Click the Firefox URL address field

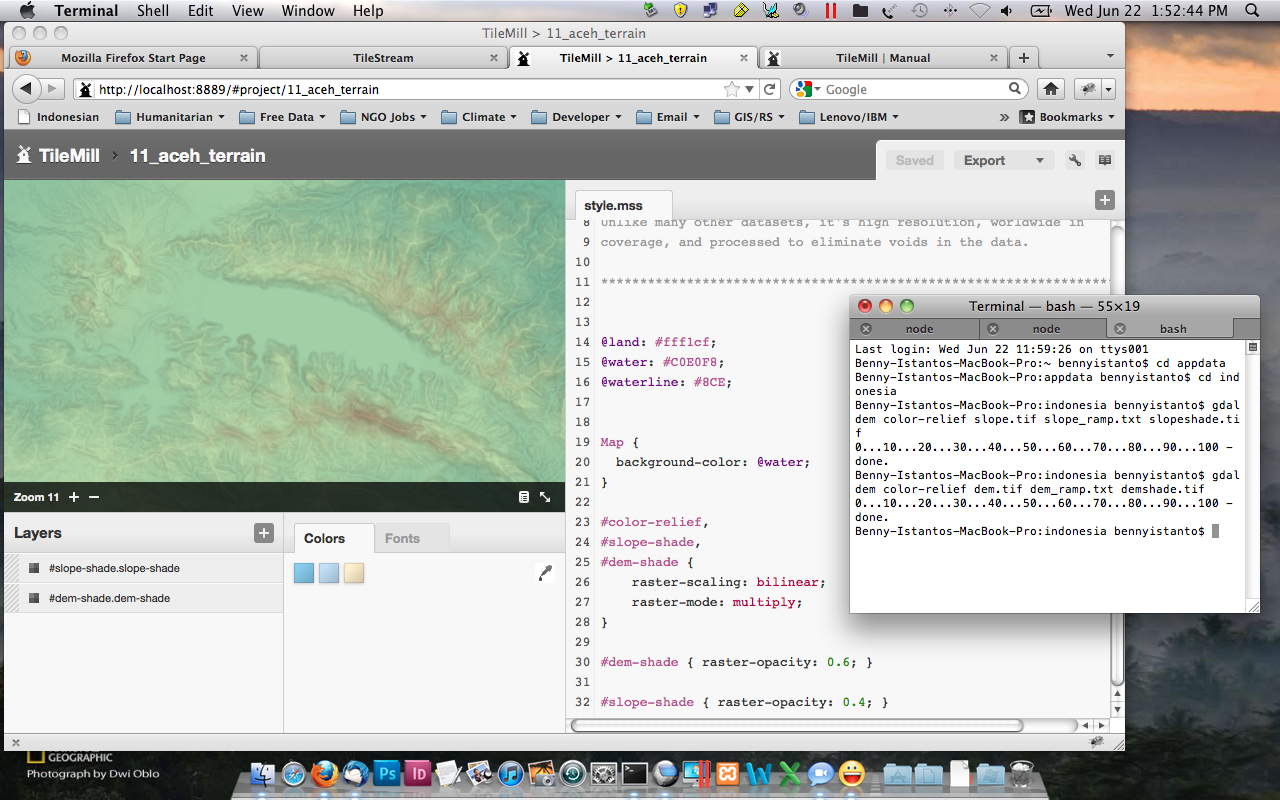tap(400, 89)
